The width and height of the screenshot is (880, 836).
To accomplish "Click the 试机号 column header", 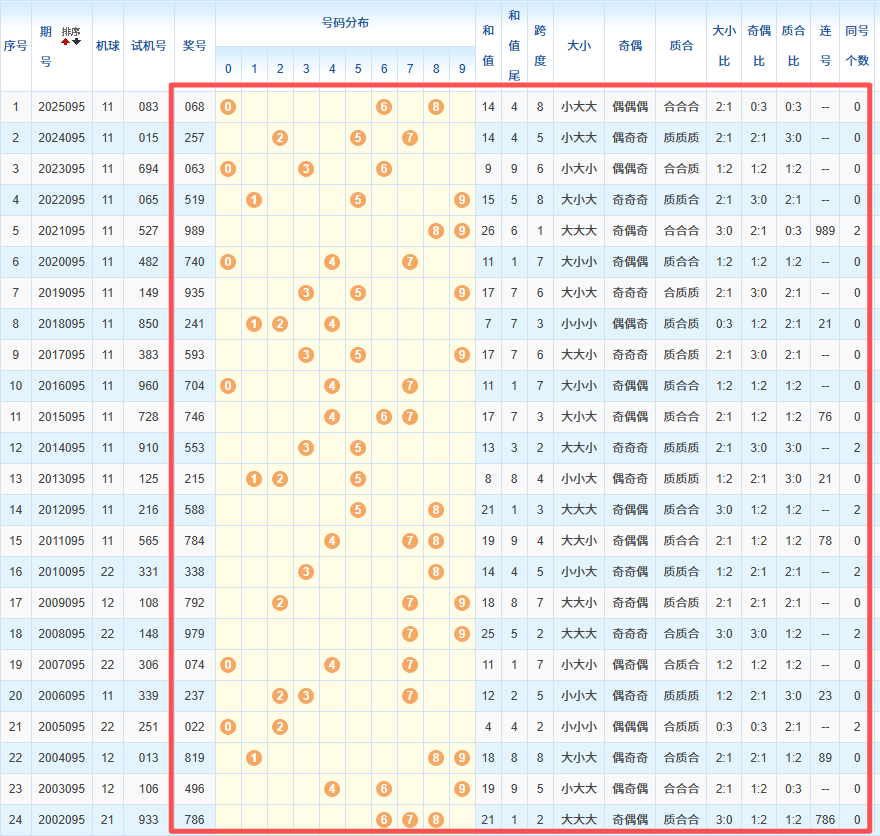I will pyautogui.click(x=149, y=45).
